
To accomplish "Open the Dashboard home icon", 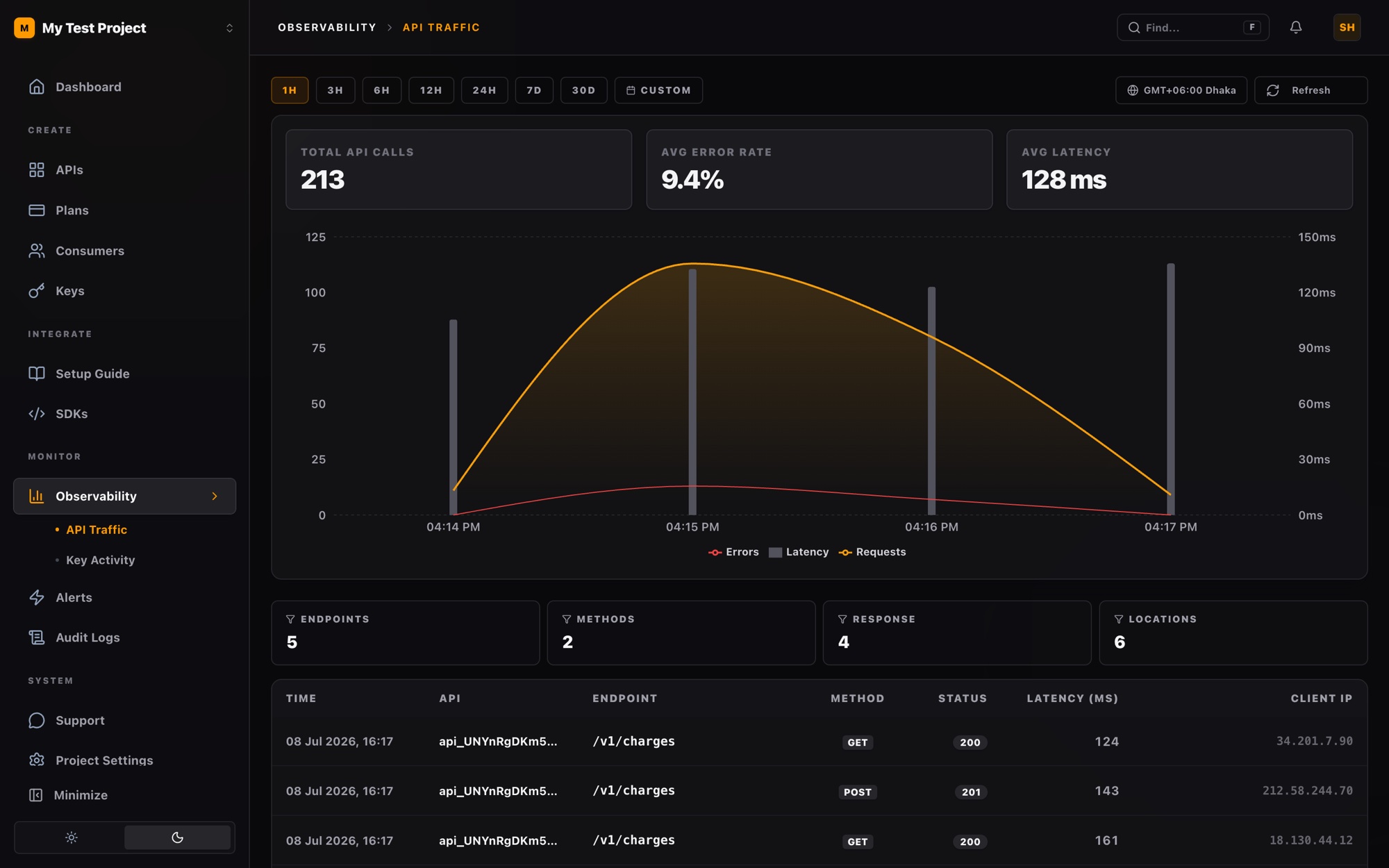I will point(37,87).
